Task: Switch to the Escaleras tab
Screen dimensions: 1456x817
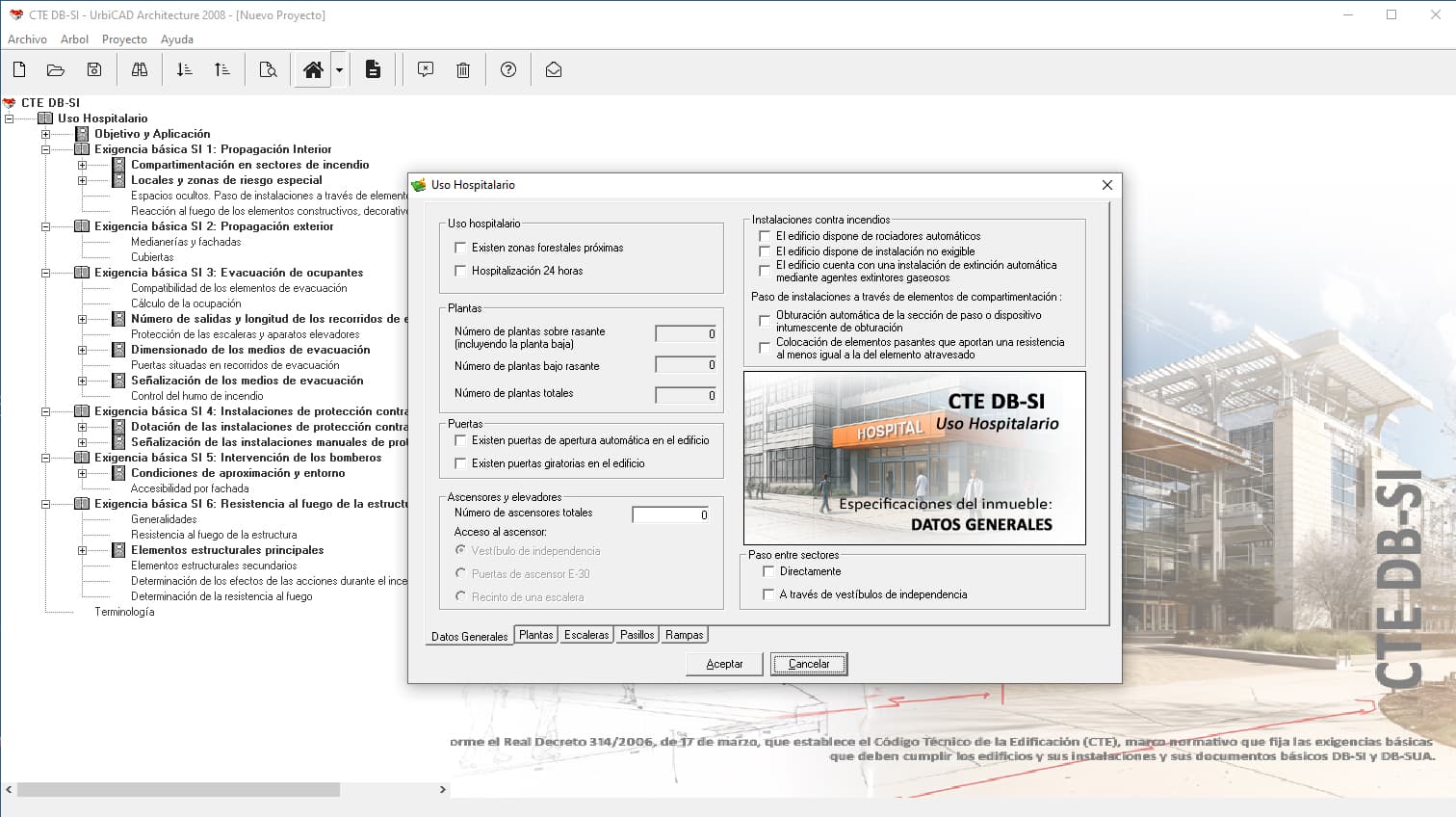Action: click(x=586, y=635)
